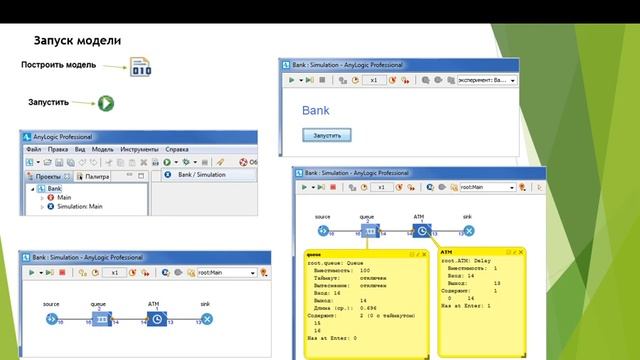Select the Bank model in the project tree
Screen dimensions: 640x360
pos(54,189)
